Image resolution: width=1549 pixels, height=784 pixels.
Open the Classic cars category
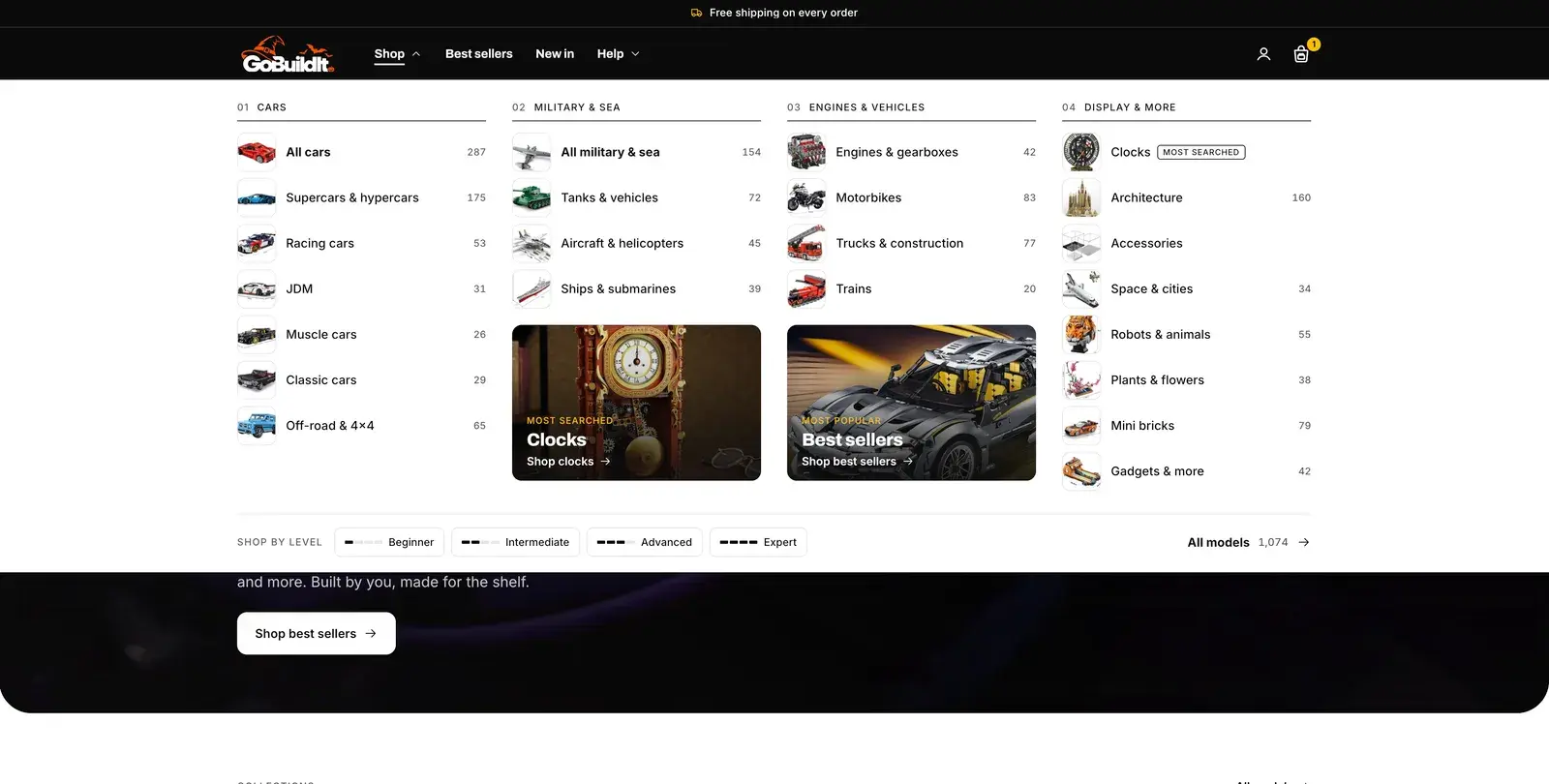coord(361,379)
